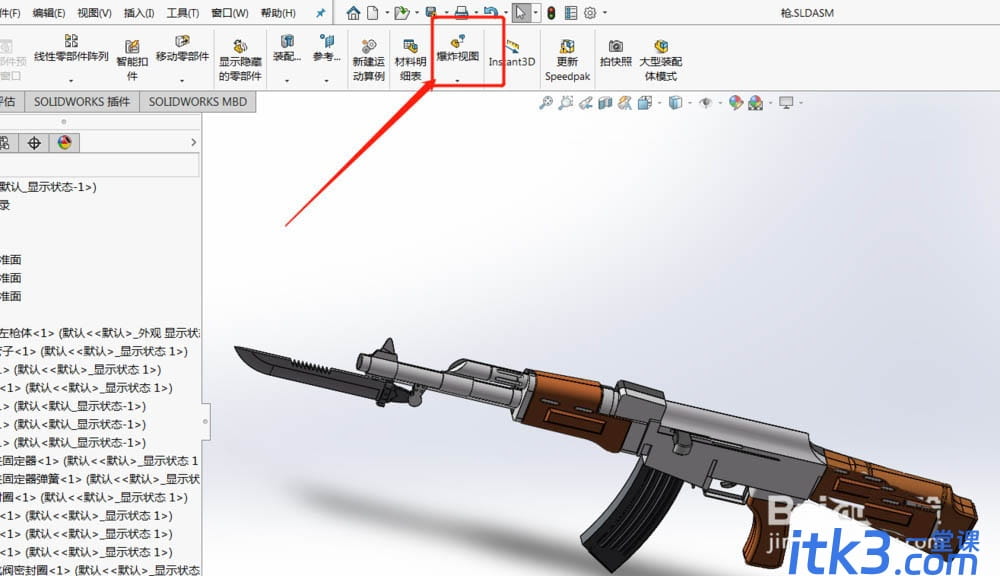Open the dropdown beside Options gear
1000x576 pixels.
pyautogui.click(x=605, y=13)
